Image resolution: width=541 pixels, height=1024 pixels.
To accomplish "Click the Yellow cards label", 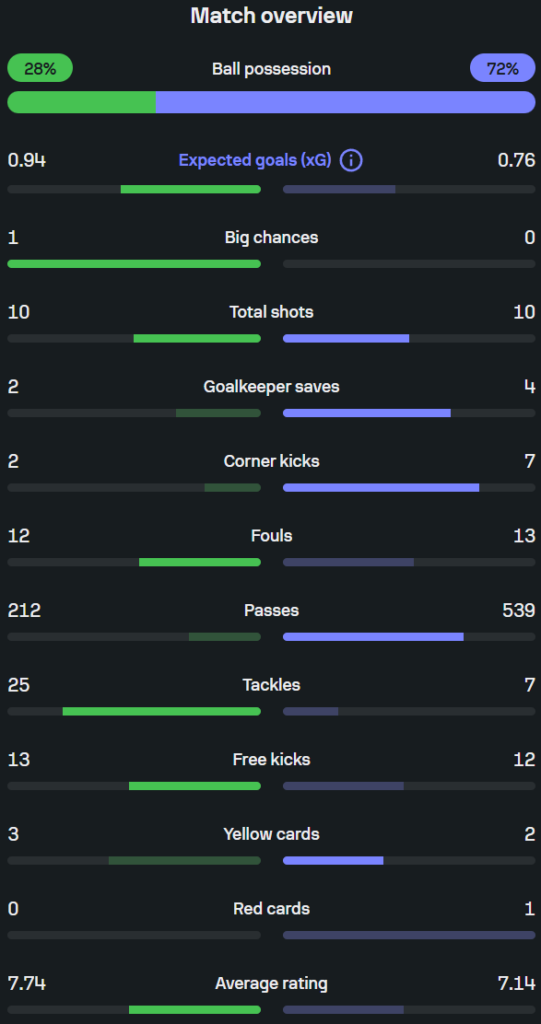I will click(x=271, y=834).
